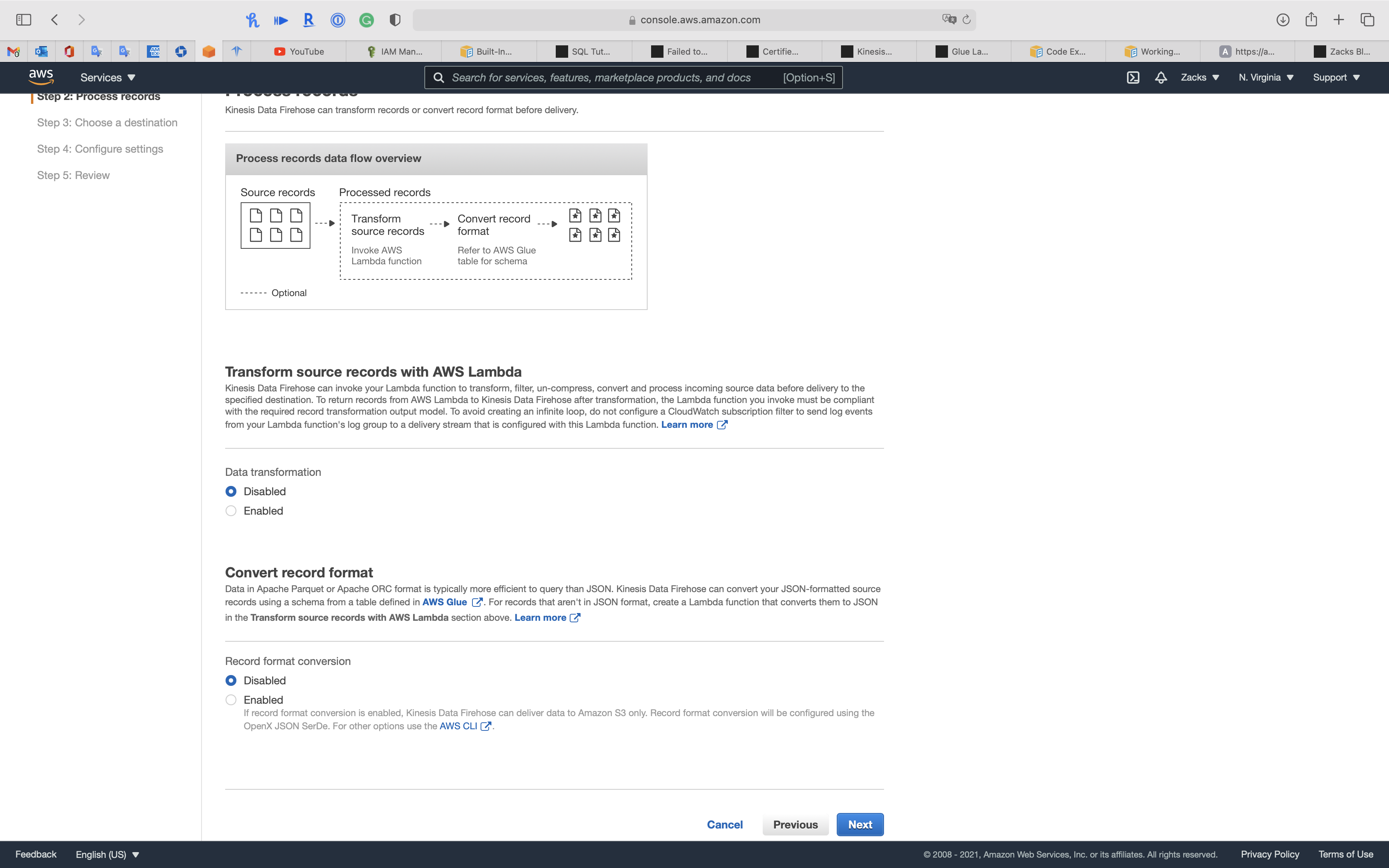The image size is (1389, 868).
Task: Click the page reload icon
Action: coord(967,19)
